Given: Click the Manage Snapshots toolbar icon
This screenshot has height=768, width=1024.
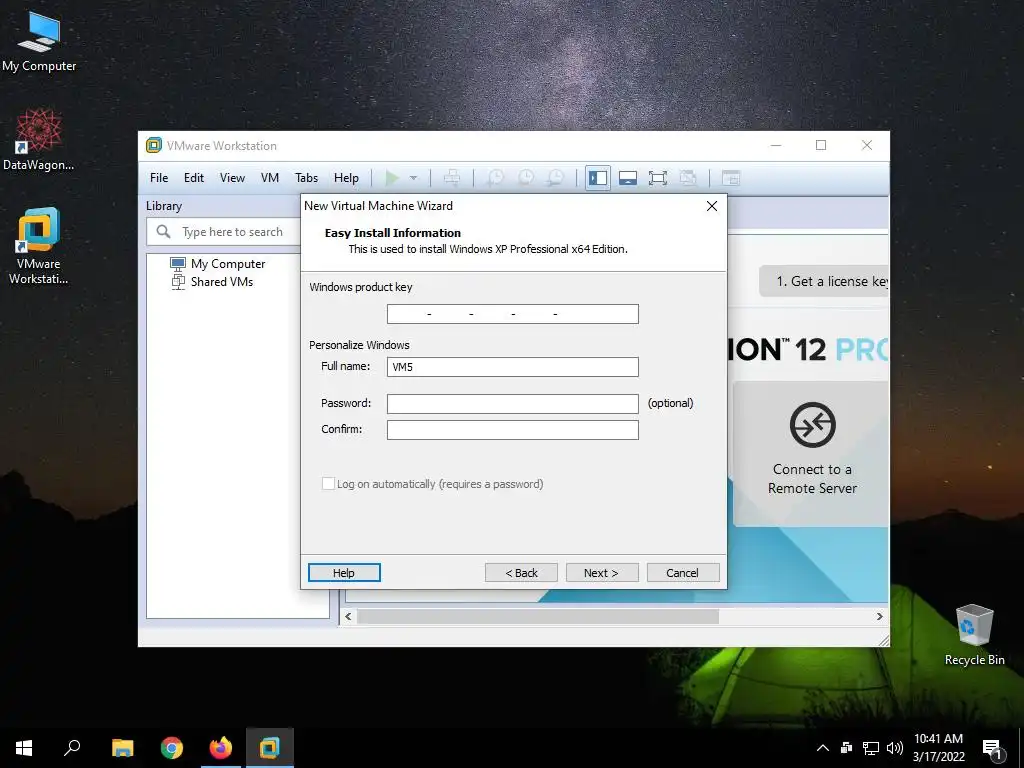Looking at the screenshot, I should pyautogui.click(x=556, y=178).
